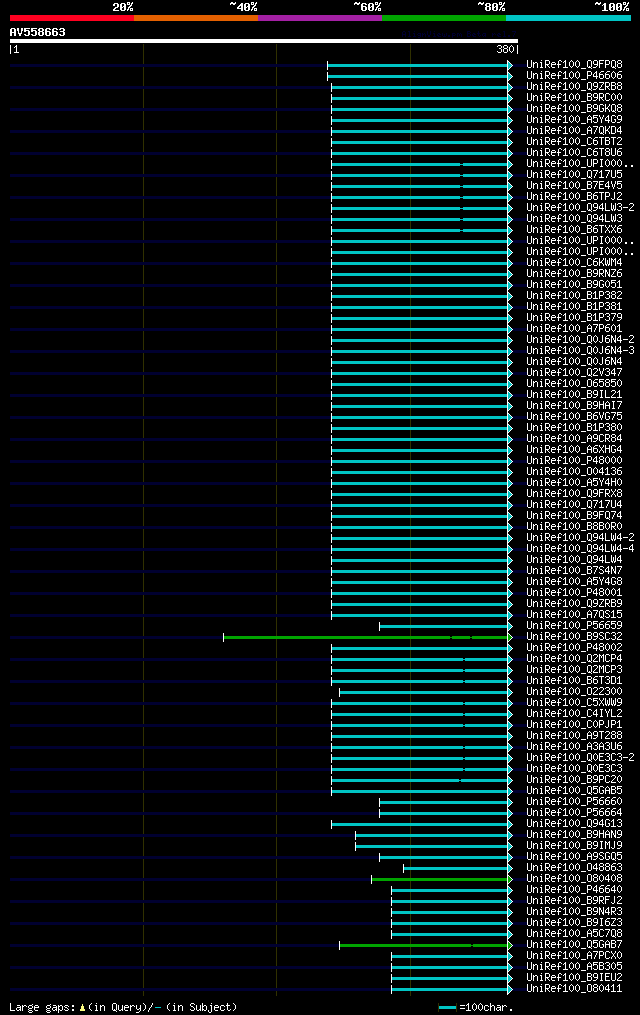This screenshot has height=1015, width=640.
Task: Click the UniRef100_B7E4V5 label
Action: click(x=574, y=186)
